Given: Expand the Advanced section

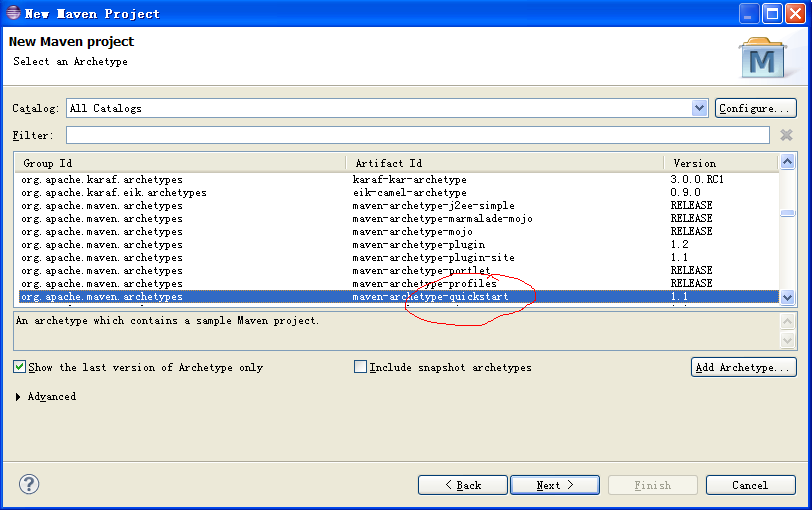Looking at the screenshot, I should point(18,397).
